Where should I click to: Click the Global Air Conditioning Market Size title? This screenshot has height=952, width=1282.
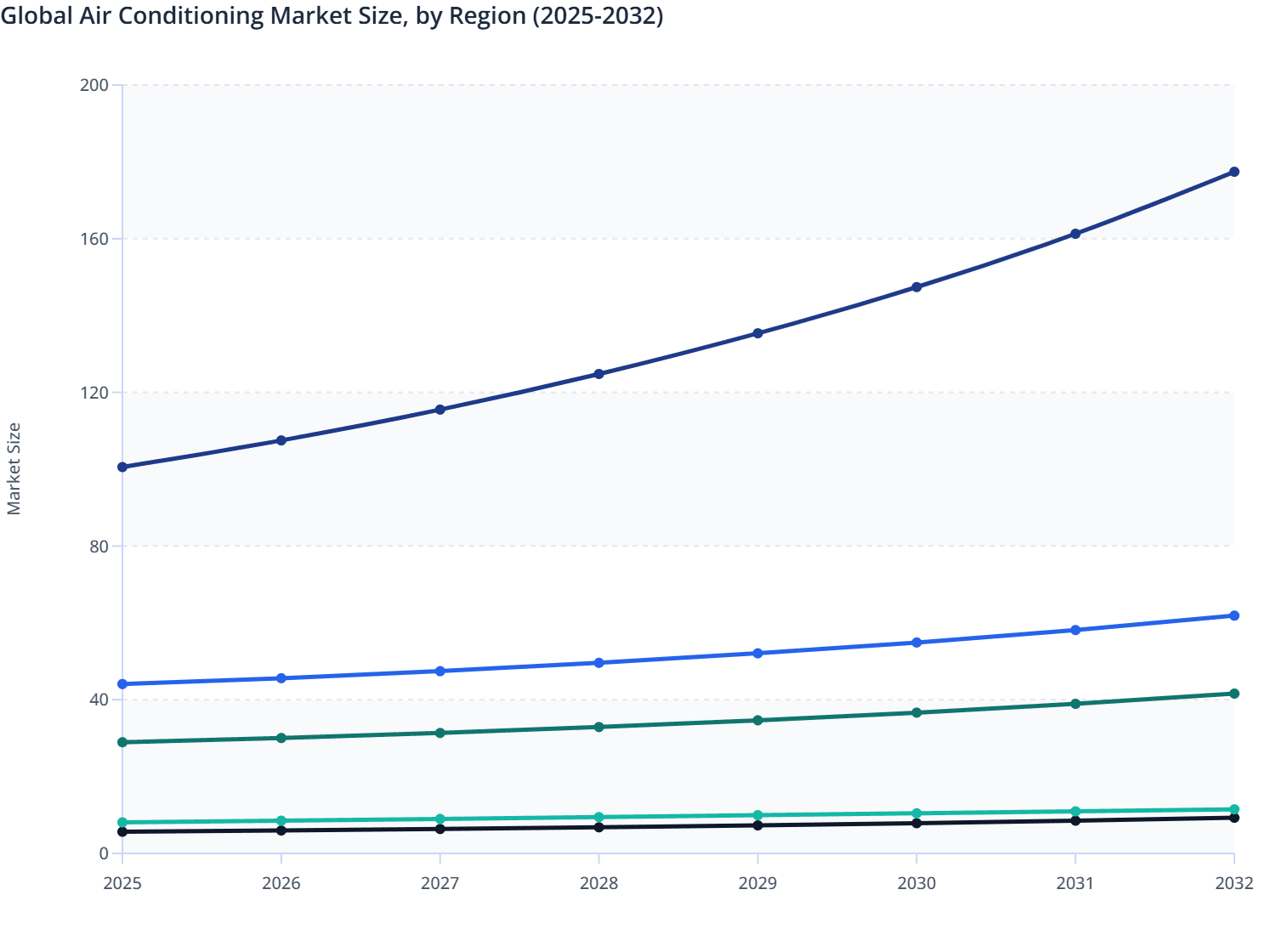tap(332, 15)
